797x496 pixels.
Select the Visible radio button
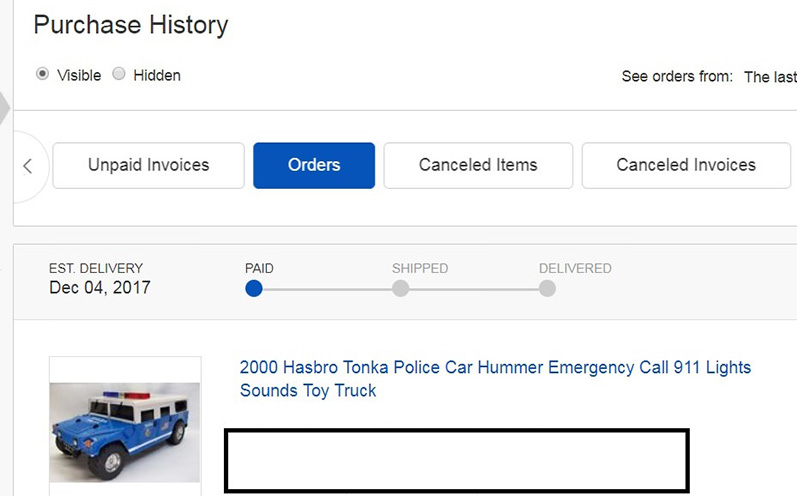click(x=42, y=74)
